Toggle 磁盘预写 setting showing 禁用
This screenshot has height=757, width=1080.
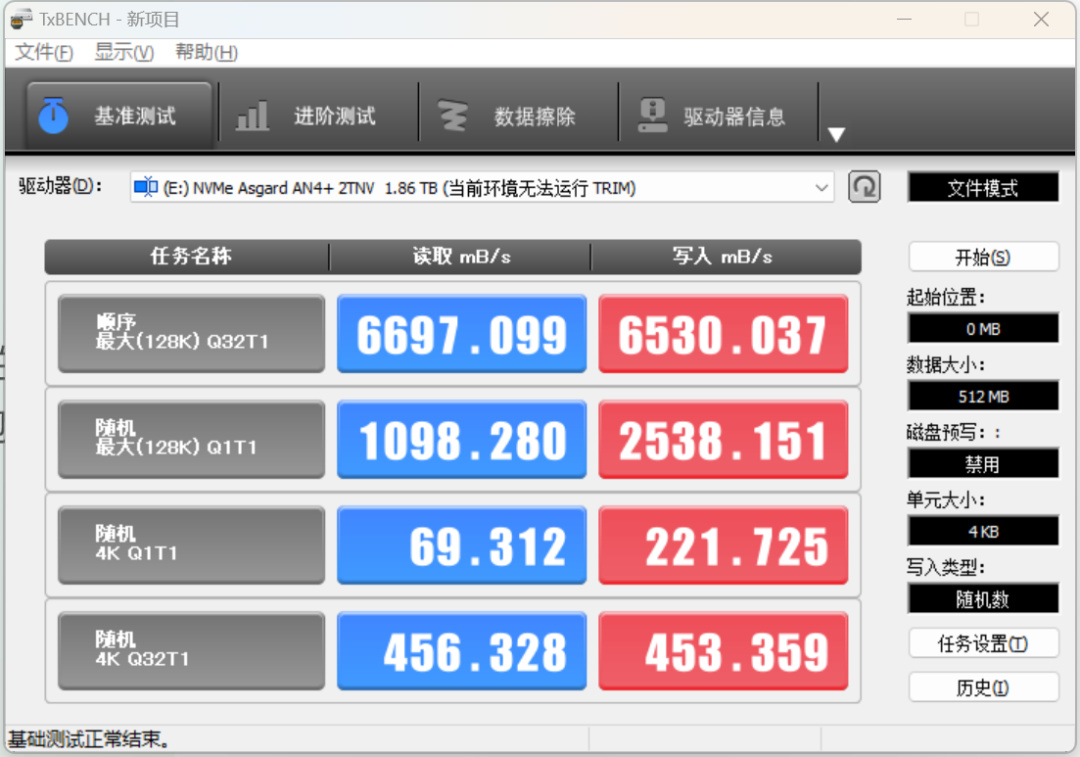pos(983,464)
